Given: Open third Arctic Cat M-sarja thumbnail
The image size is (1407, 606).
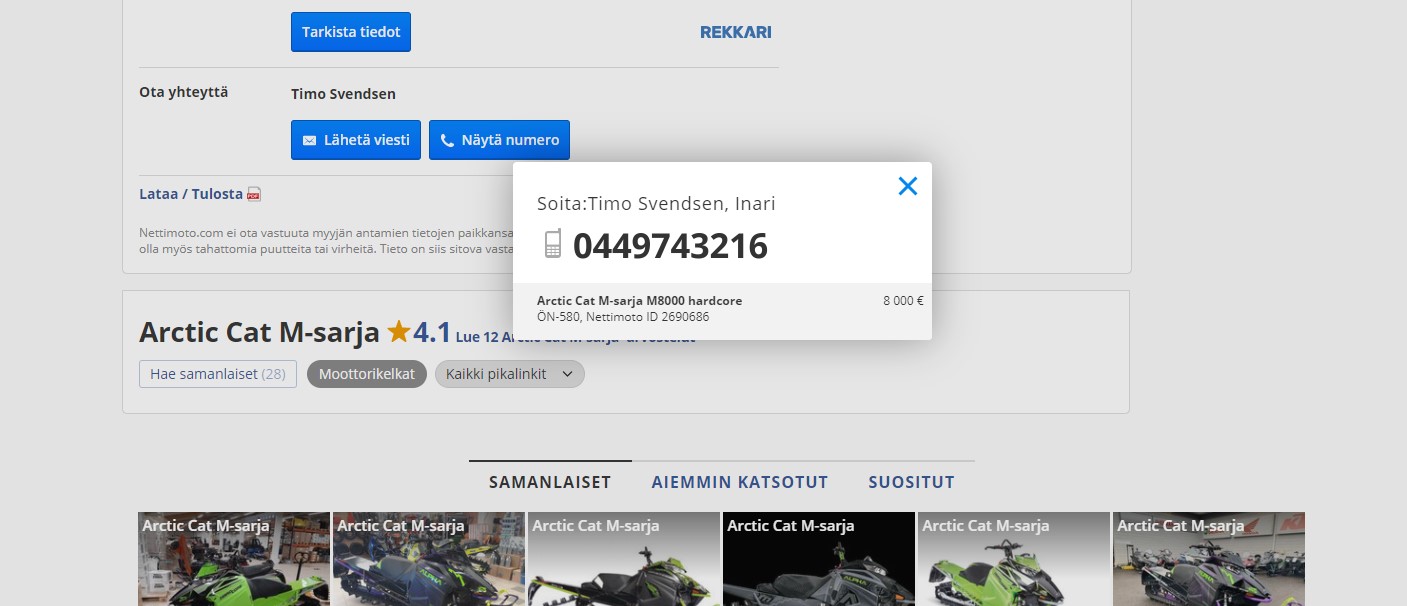Looking at the screenshot, I should click(x=624, y=559).
